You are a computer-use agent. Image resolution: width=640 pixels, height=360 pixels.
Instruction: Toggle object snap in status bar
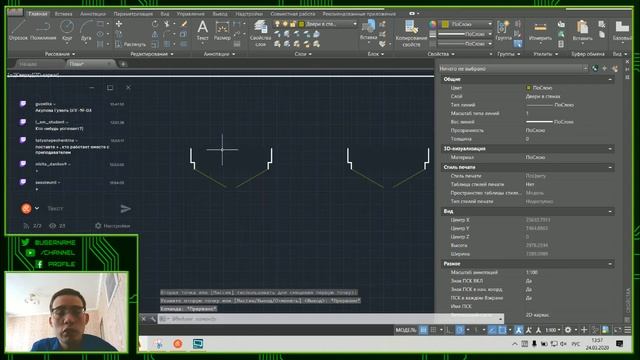(502, 330)
